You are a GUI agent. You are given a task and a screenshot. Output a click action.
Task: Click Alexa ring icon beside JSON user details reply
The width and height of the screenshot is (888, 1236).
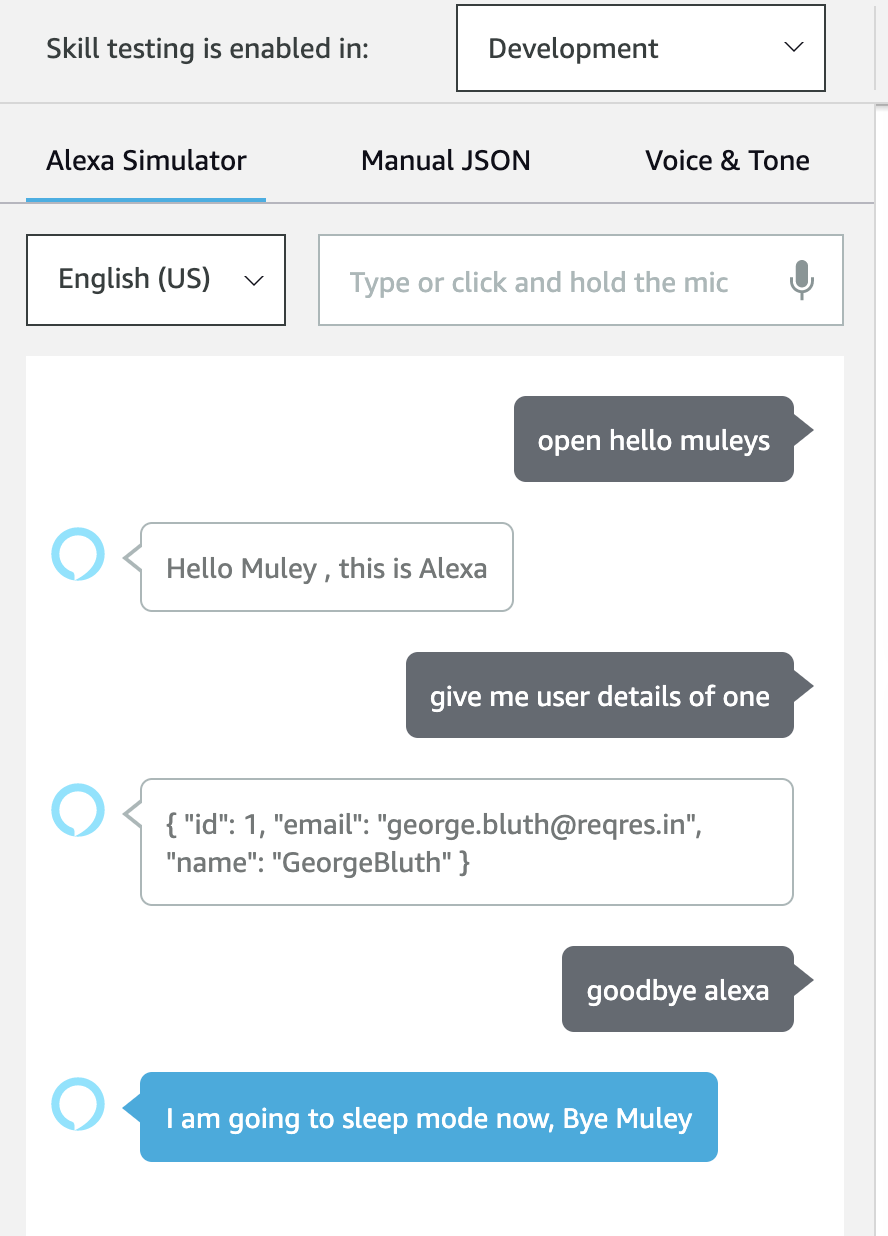[78, 811]
